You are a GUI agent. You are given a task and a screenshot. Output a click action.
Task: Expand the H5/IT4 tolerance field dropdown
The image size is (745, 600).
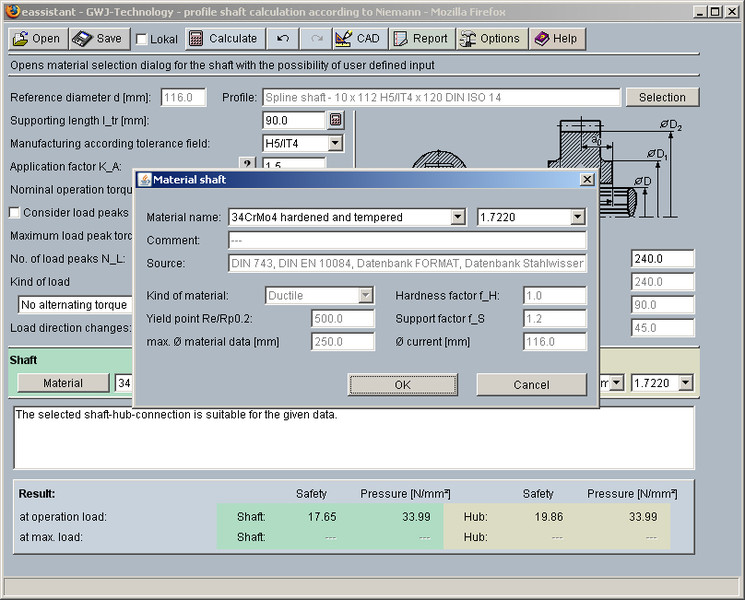pyautogui.click(x=335, y=144)
